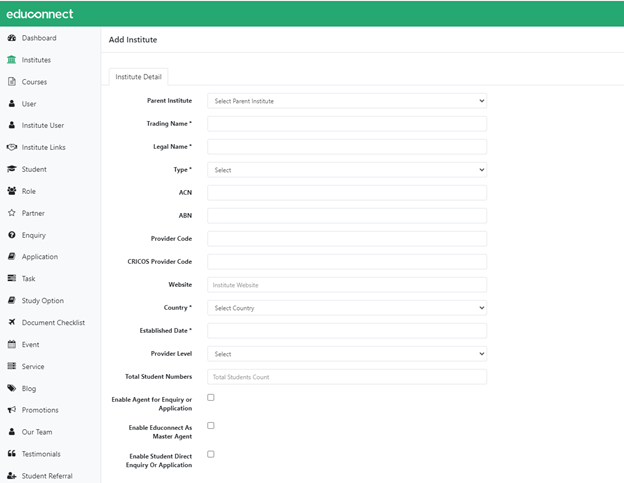Click the Document Checklist airplane icon
This screenshot has width=624, height=483.
(x=12, y=322)
